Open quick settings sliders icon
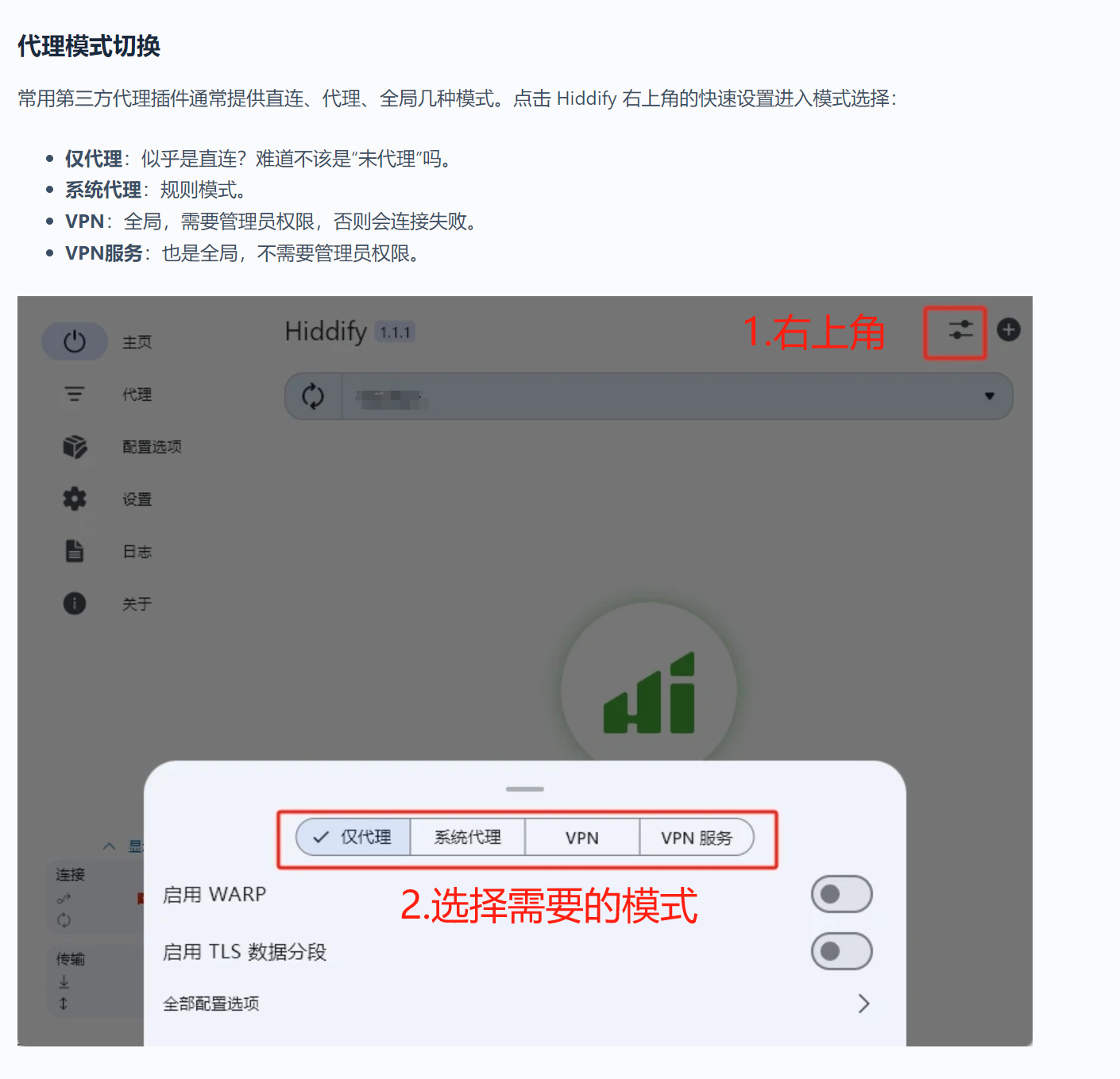Screen dimensions: 1120x1079 pyautogui.click(x=960, y=329)
